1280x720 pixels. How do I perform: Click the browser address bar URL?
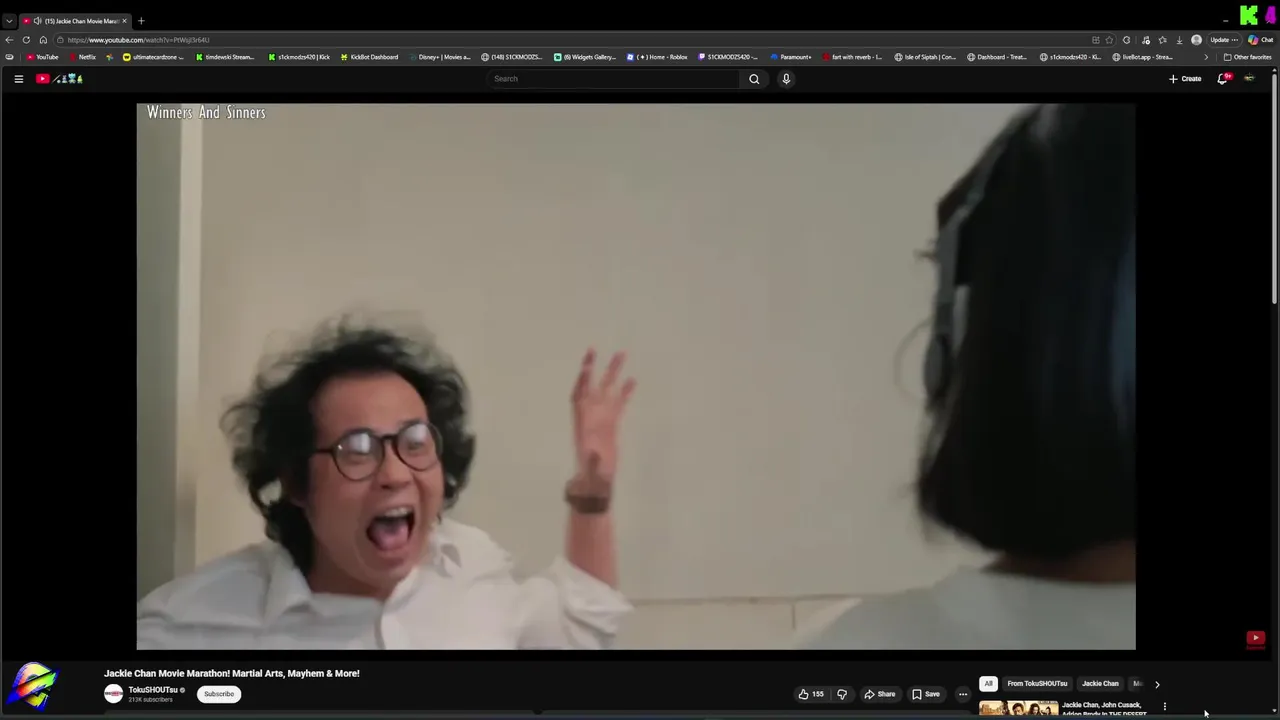(x=138, y=40)
